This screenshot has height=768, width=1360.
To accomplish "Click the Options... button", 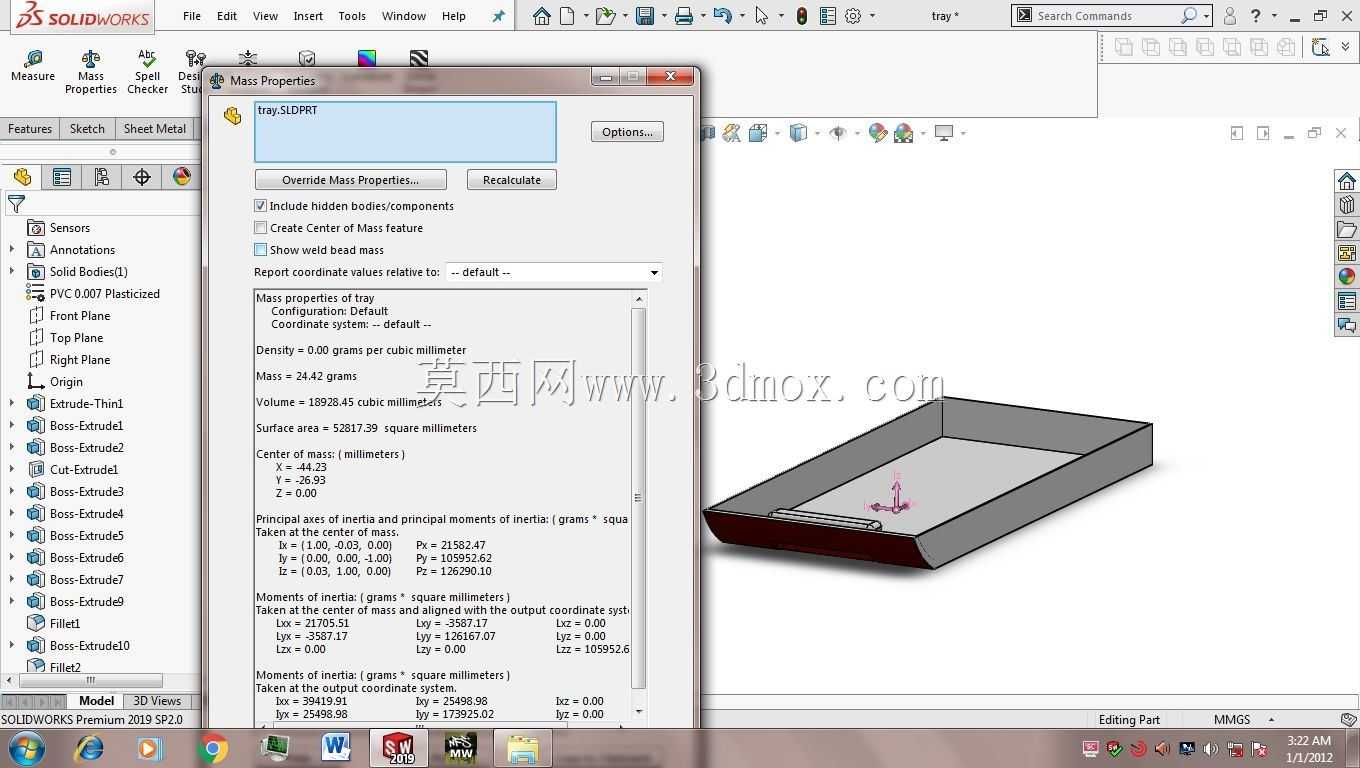I will tap(627, 132).
